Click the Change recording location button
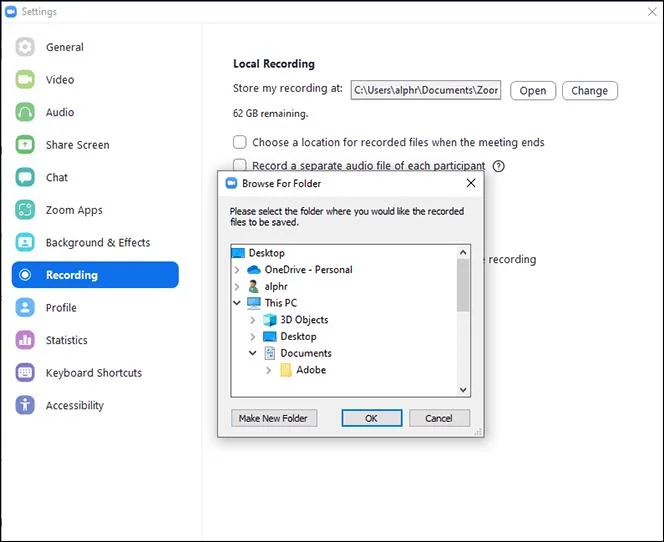664x542 pixels. (589, 91)
